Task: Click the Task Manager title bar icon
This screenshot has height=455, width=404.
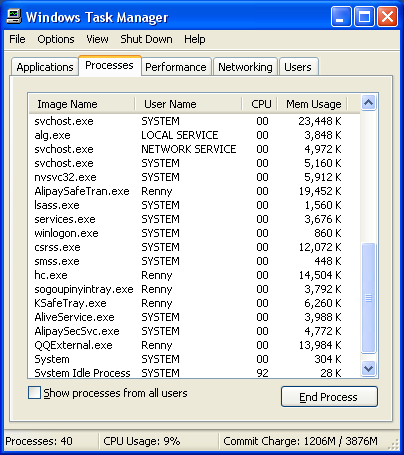Action: [14, 16]
